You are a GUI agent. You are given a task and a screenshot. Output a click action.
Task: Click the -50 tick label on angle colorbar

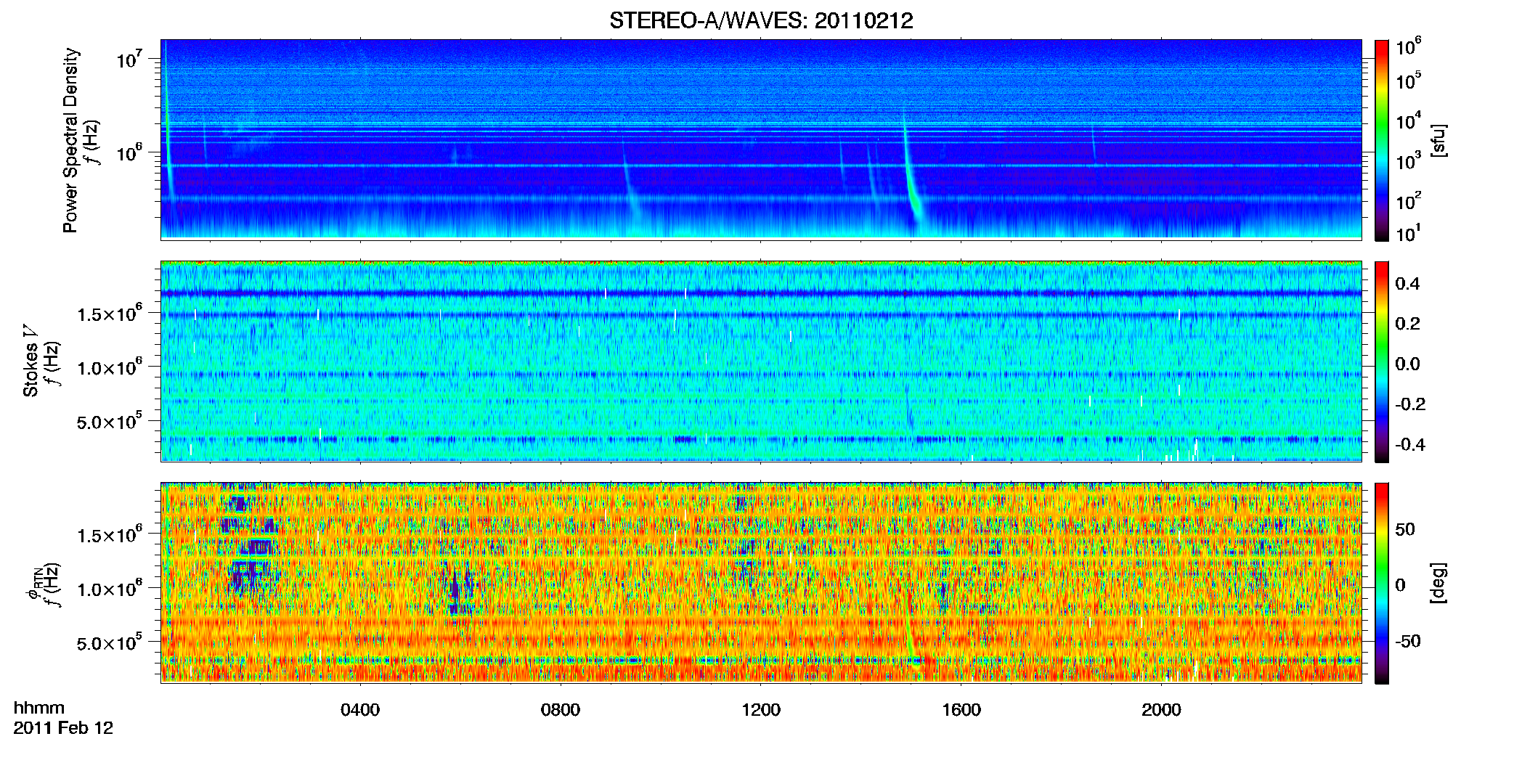click(1408, 641)
